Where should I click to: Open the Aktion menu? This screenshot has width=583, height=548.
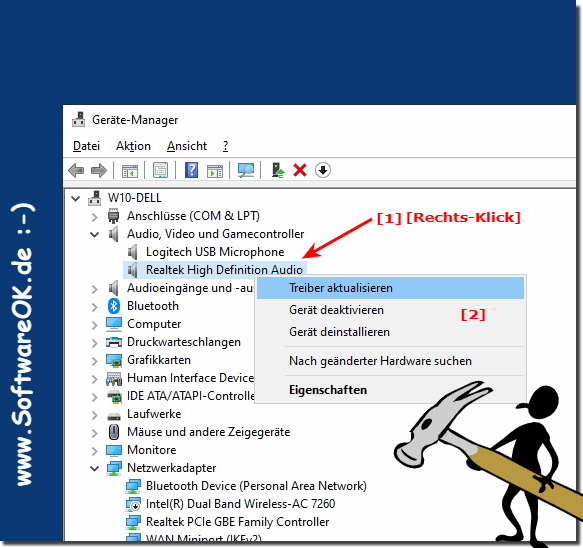point(133,146)
